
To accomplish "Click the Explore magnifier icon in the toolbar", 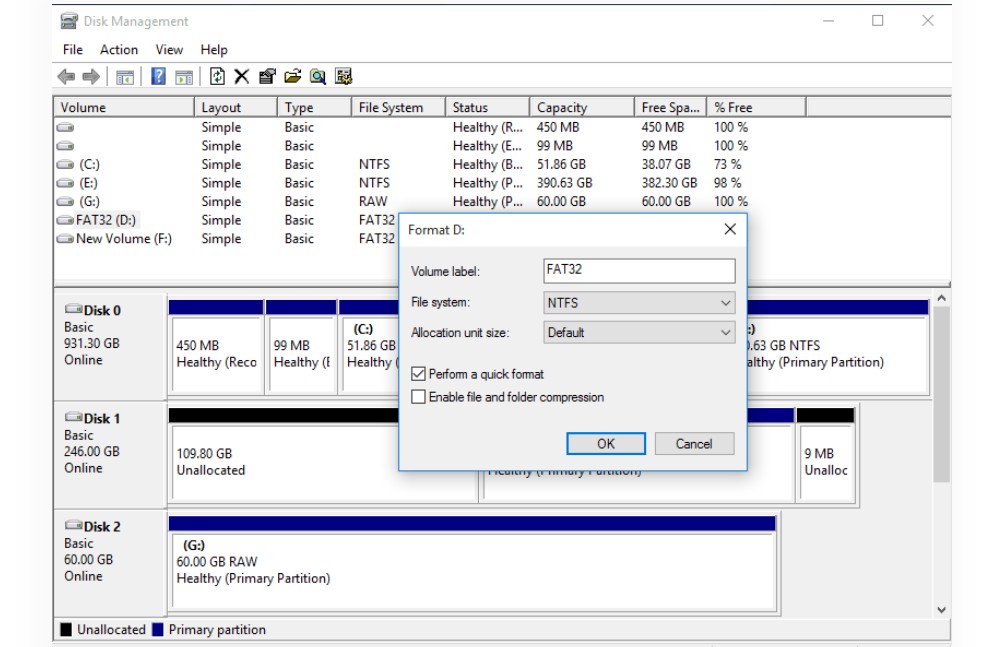I will click(x=318, y=77).
